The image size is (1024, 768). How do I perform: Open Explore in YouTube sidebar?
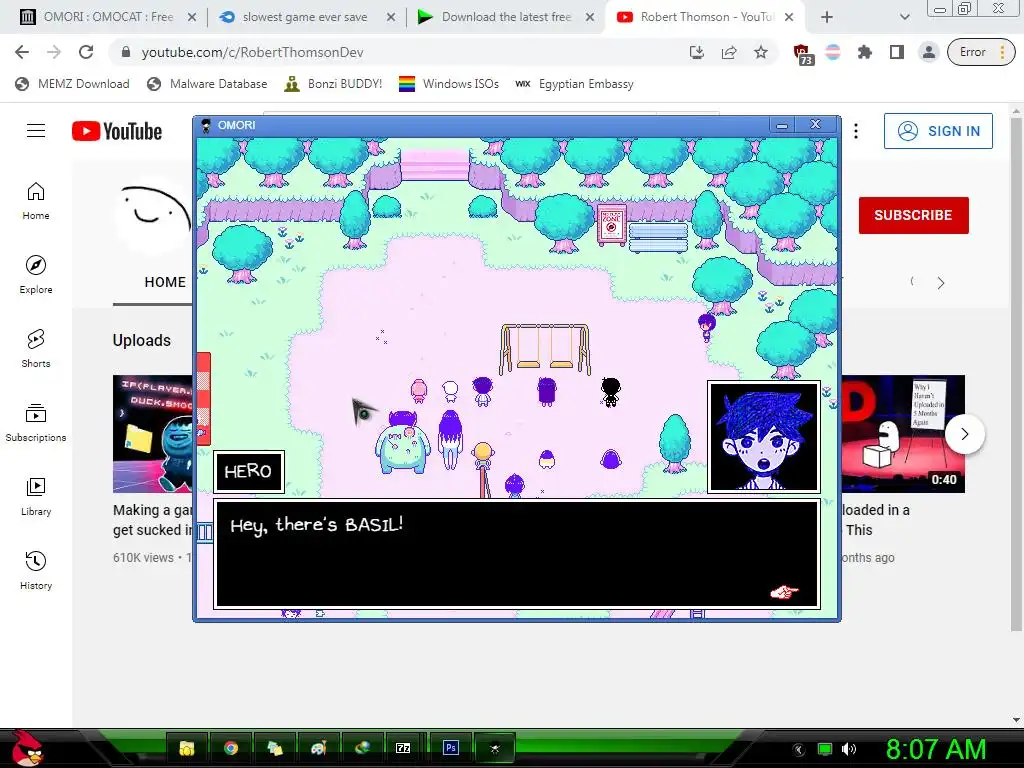[36, 274]
